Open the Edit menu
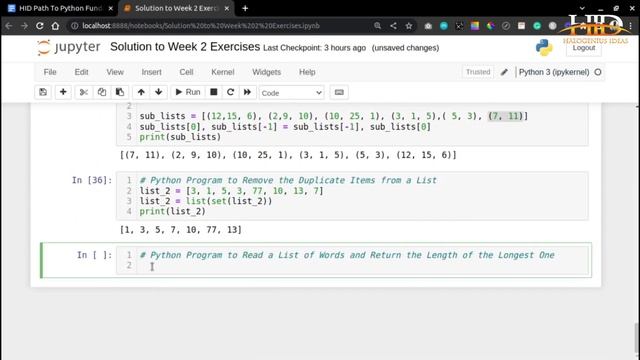 pos(81,72)
